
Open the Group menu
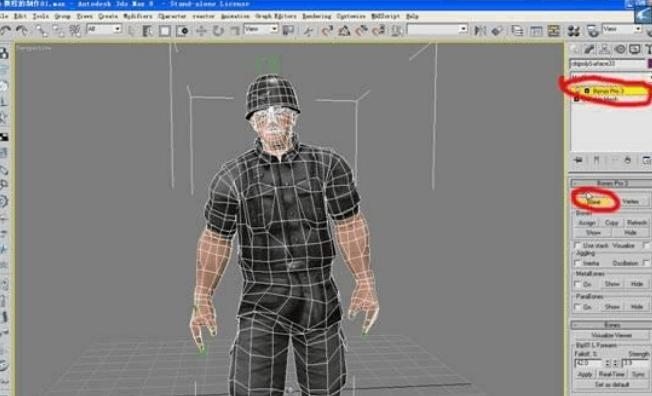click(x=62, y=16)
